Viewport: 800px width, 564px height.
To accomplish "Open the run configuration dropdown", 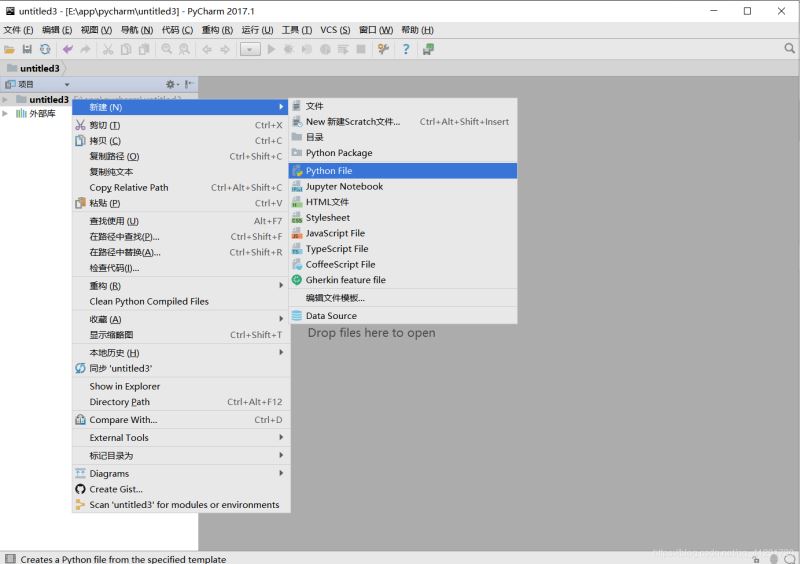I will [x=250, y=50].
